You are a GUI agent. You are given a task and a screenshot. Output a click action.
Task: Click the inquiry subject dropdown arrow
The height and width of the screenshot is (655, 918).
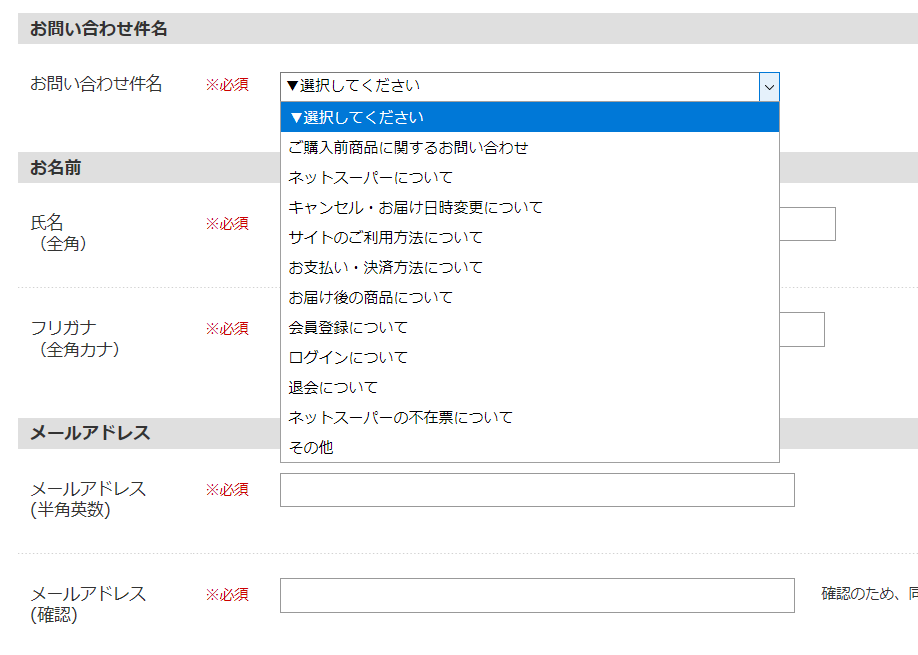click(768, 87)
